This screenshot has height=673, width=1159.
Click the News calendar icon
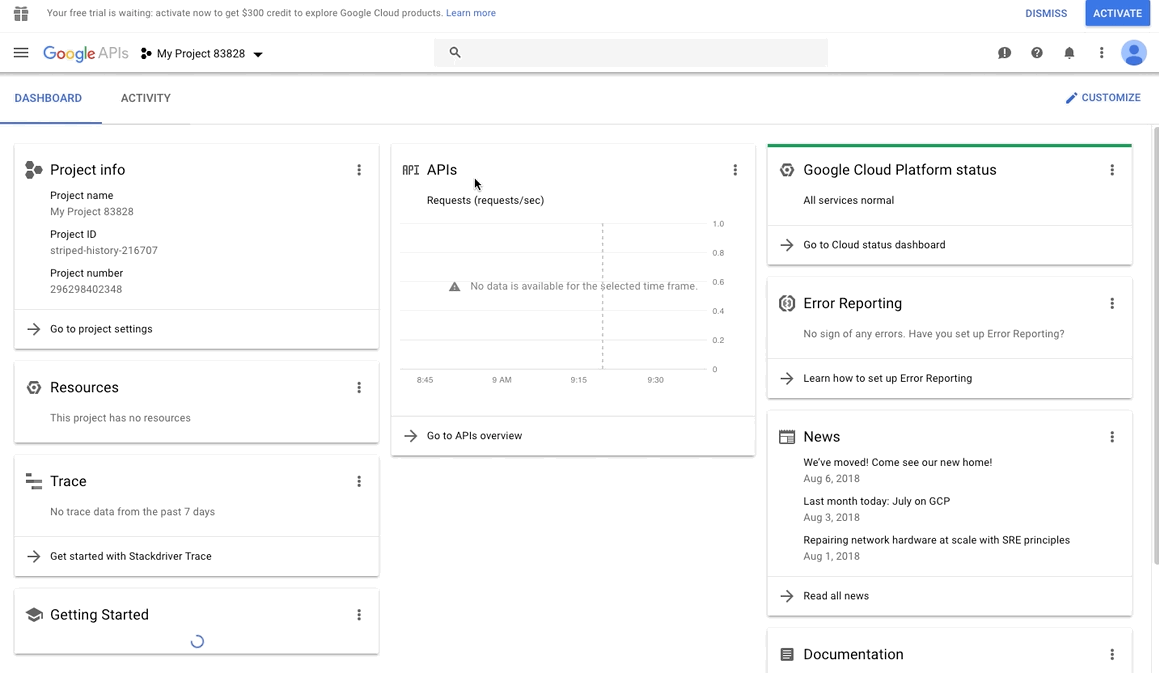(787, 437)
